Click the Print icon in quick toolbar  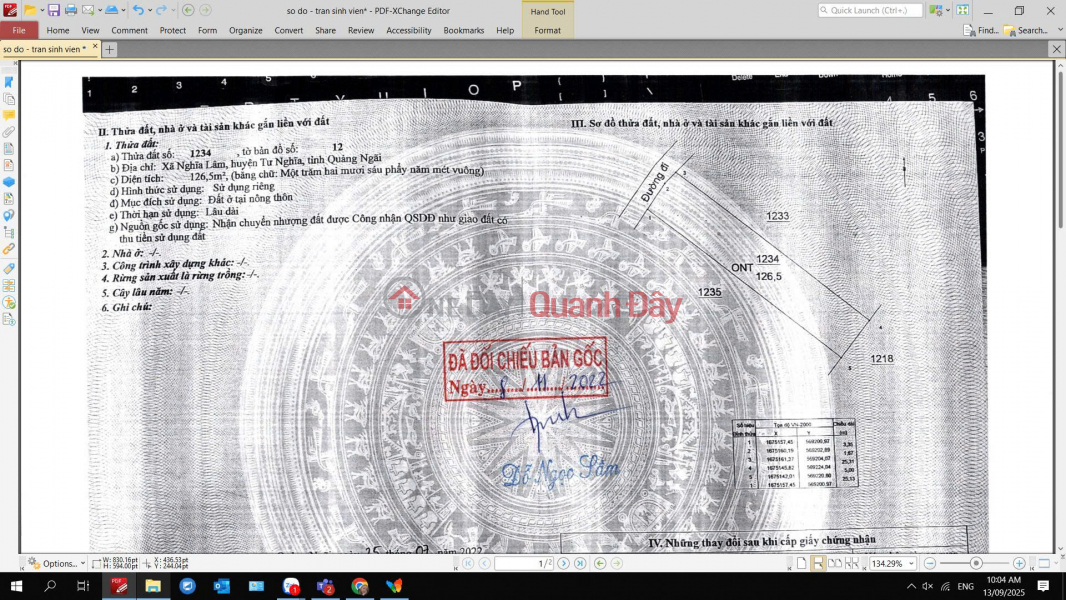(71, 10)
